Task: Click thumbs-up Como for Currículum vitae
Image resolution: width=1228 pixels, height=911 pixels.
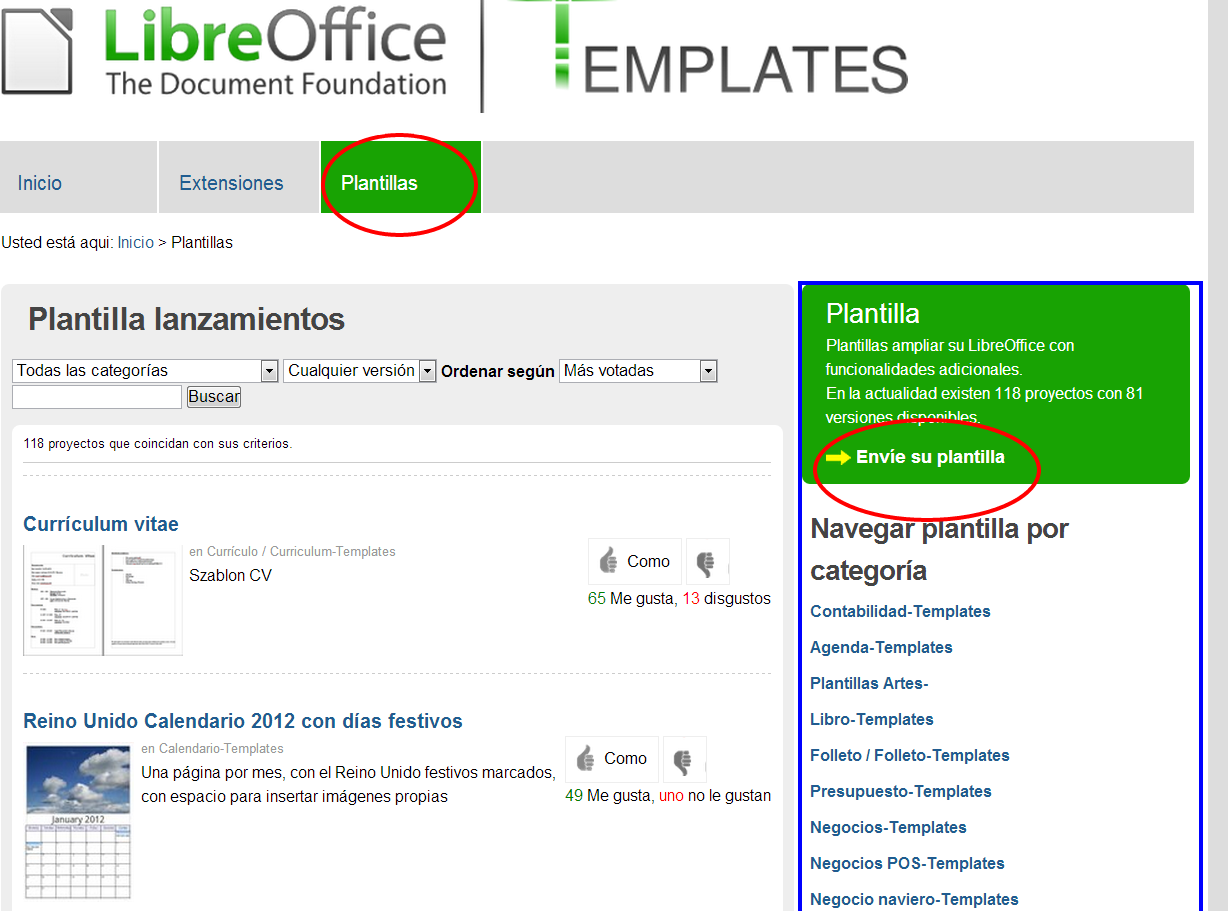Action: [635, 562]
